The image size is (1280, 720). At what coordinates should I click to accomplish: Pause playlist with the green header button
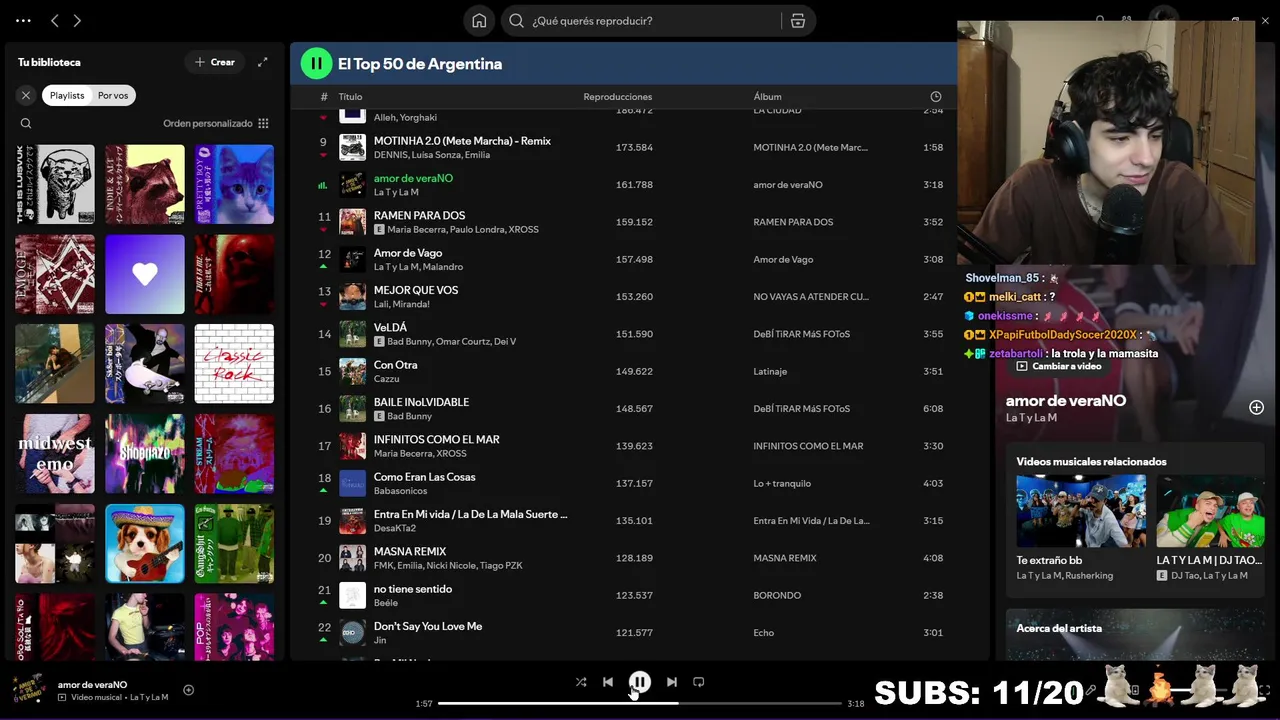316,63
